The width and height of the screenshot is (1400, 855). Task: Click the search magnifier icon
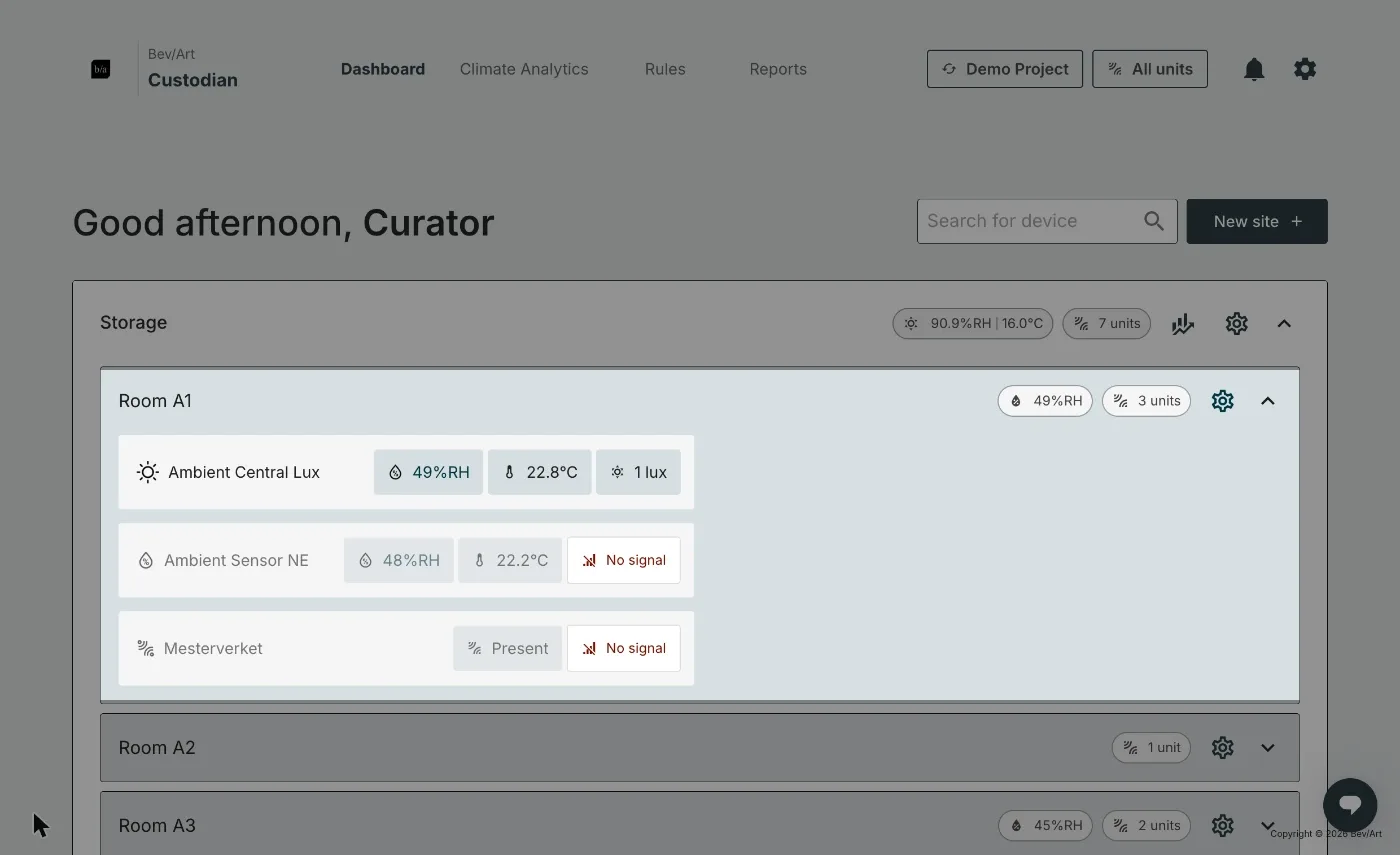tap(1154, 221)
